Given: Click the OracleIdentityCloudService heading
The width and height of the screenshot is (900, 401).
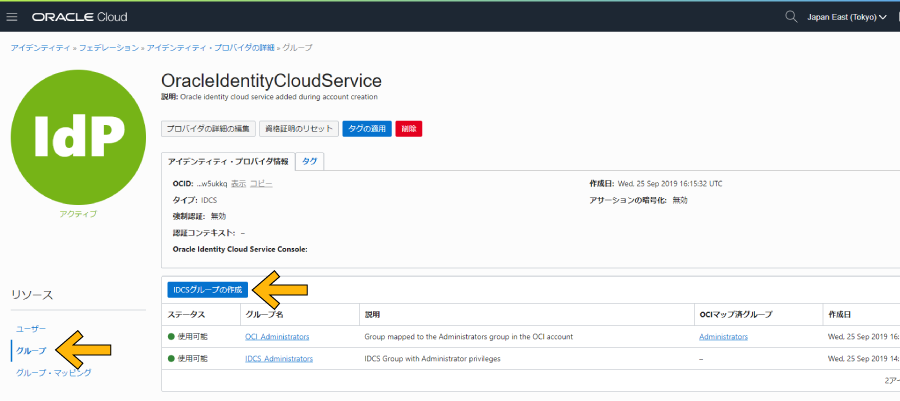Looking at the screenshot, I should coord(271,80).
